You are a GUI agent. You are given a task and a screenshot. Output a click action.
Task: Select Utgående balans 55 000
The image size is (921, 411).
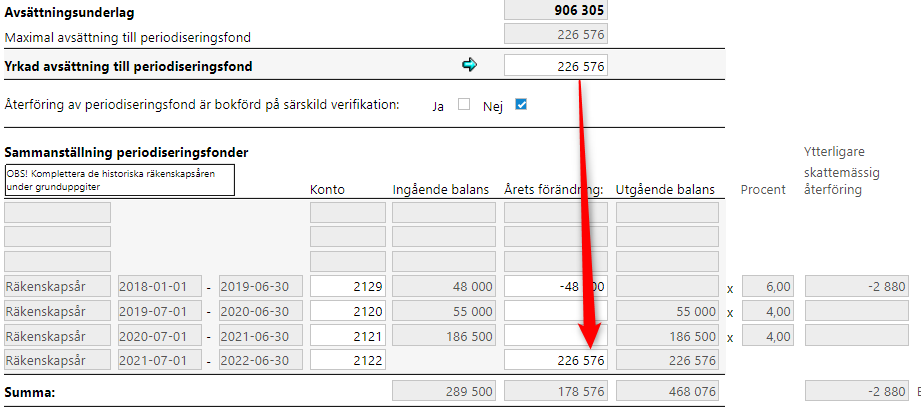667,311
